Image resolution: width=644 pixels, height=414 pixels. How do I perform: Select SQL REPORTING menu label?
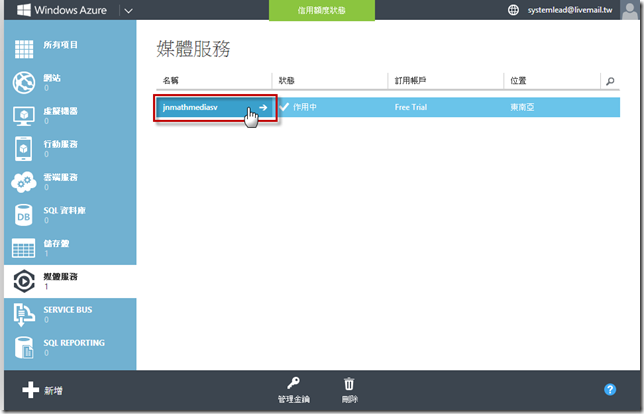point(74,343)
